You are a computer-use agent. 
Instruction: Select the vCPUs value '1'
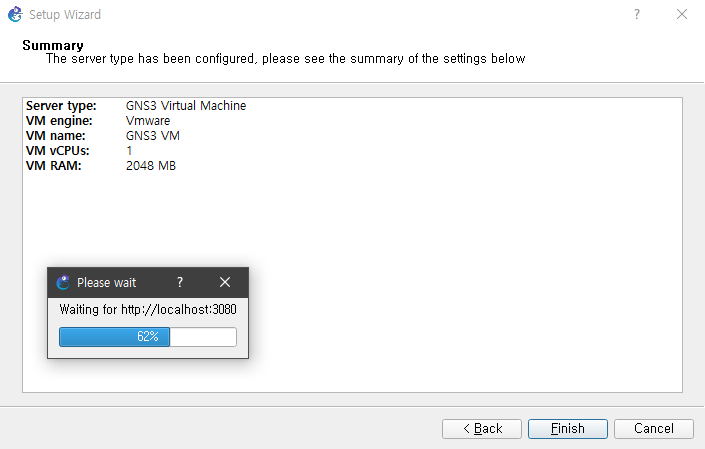point(129,151)
